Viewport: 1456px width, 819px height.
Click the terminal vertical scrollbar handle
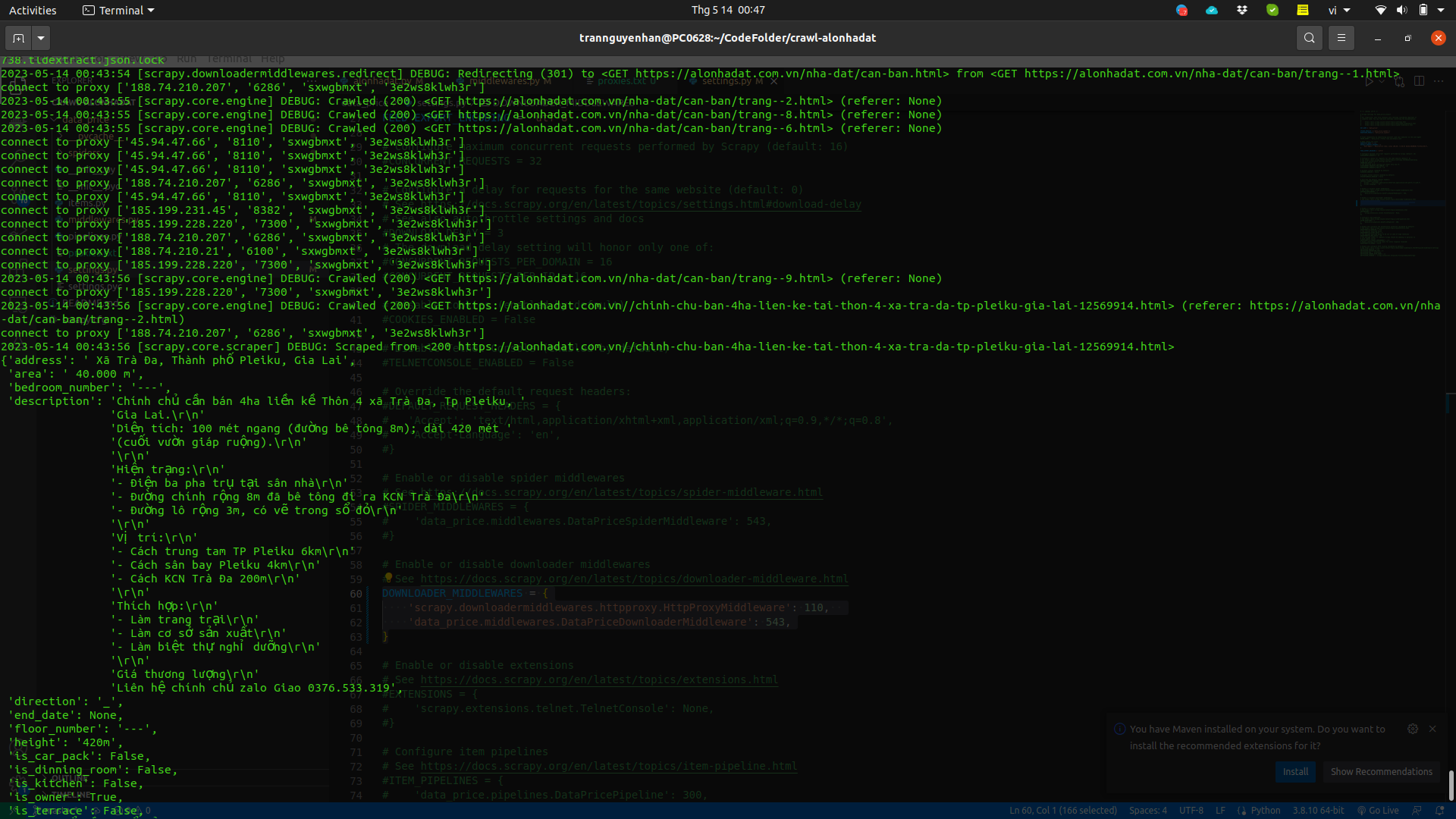tap(1451, 785)
